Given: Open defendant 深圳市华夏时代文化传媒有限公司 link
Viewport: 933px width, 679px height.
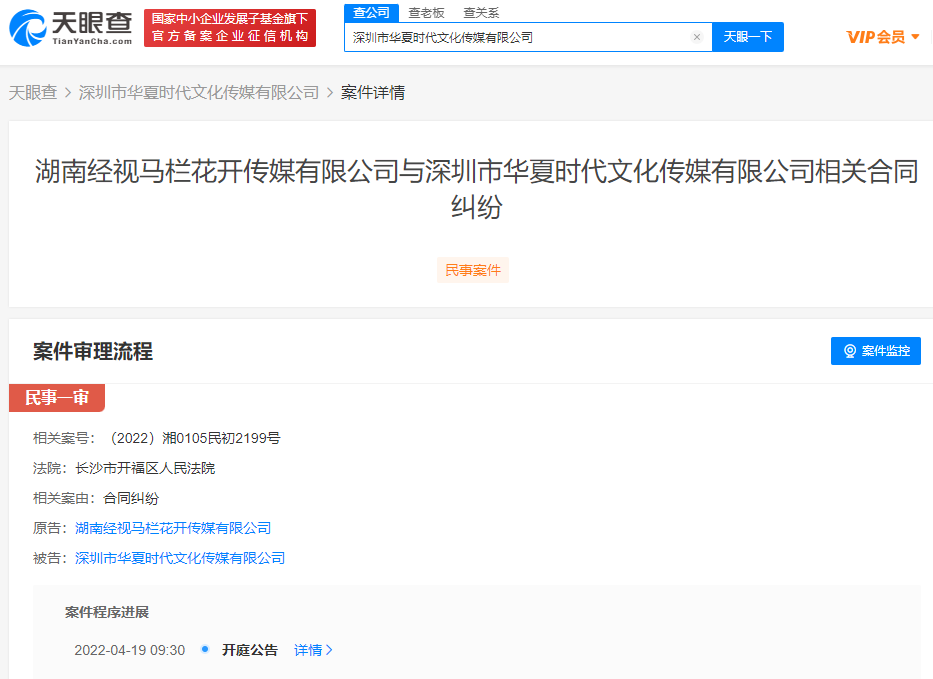Looking at the screenshot, I should 180,558.
